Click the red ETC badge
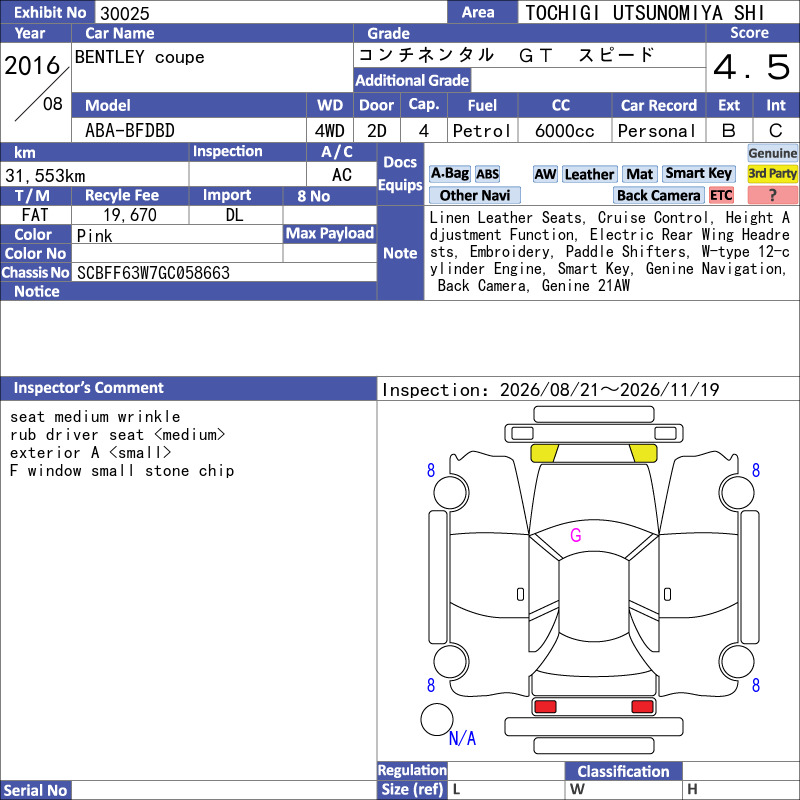Screen dimensions: 800x800 point(721,195)
